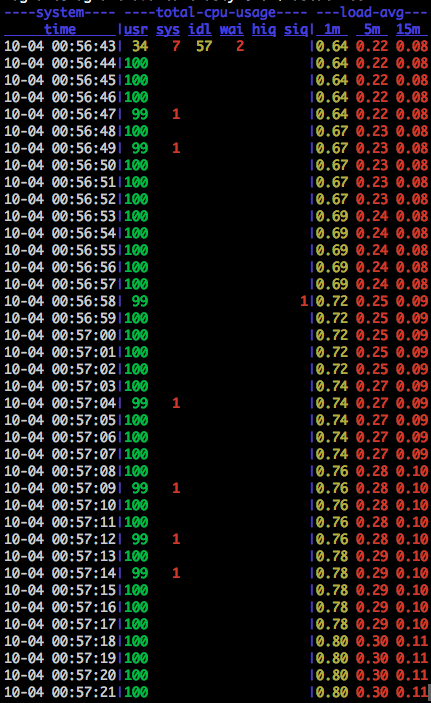
Task: Click 1m load 0.76 in 00:57:08 row
Action: click(332, 471)
